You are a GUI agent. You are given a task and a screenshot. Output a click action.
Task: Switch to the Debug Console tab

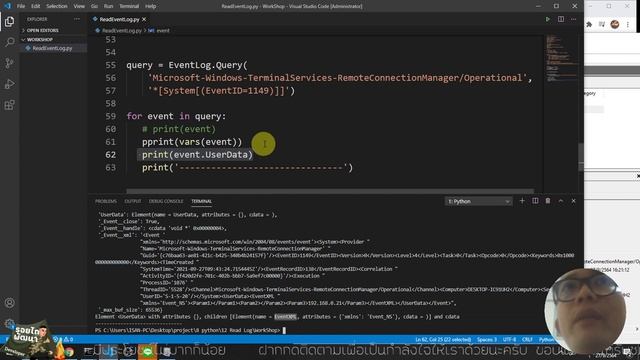tap(166, 201)
